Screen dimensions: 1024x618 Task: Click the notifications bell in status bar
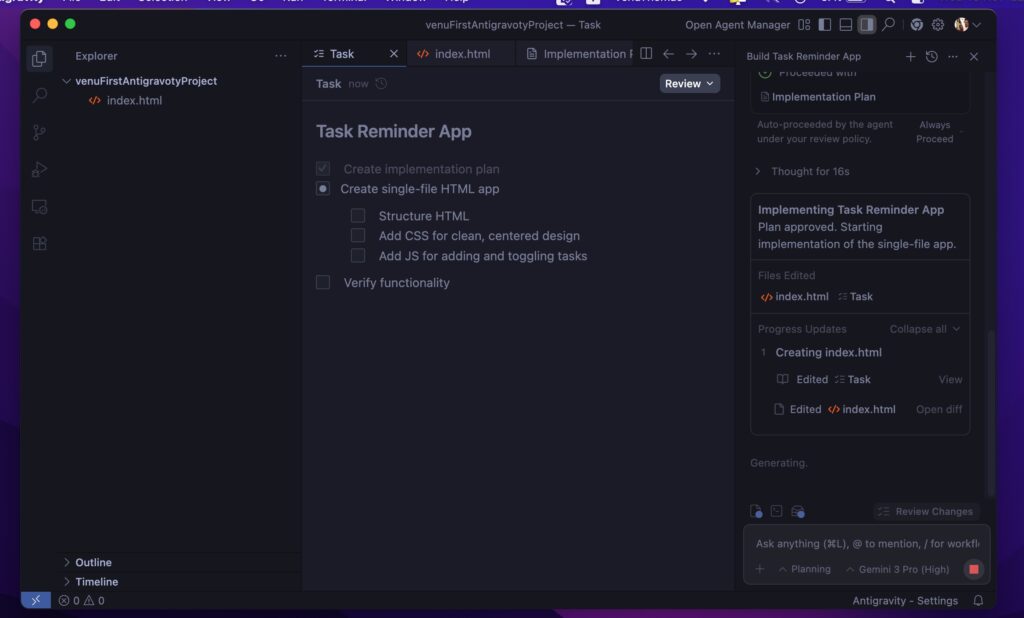coord(978,600)
